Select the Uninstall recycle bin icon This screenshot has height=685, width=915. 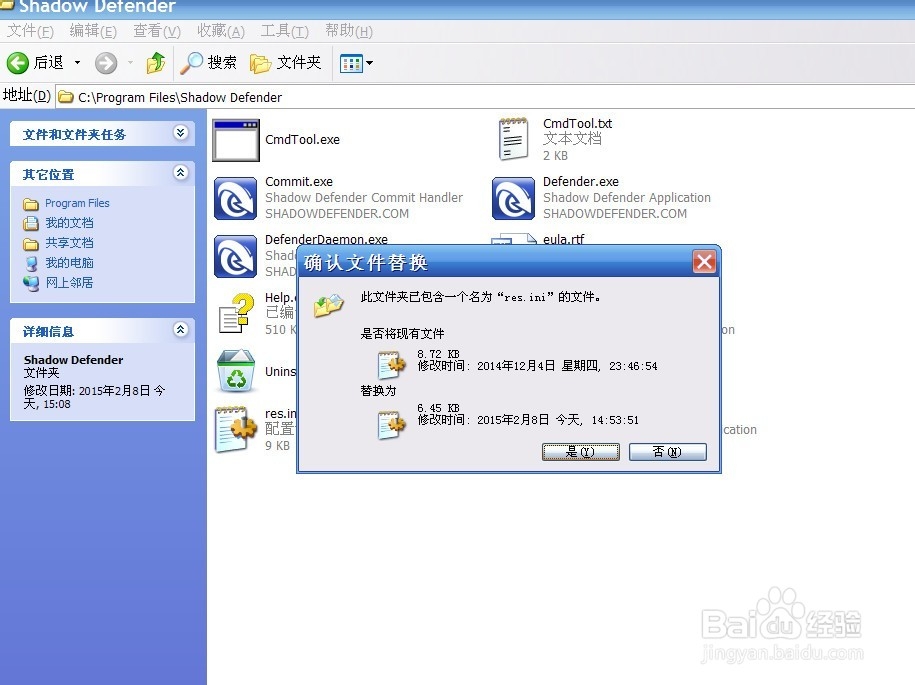[x=236, y=371]
